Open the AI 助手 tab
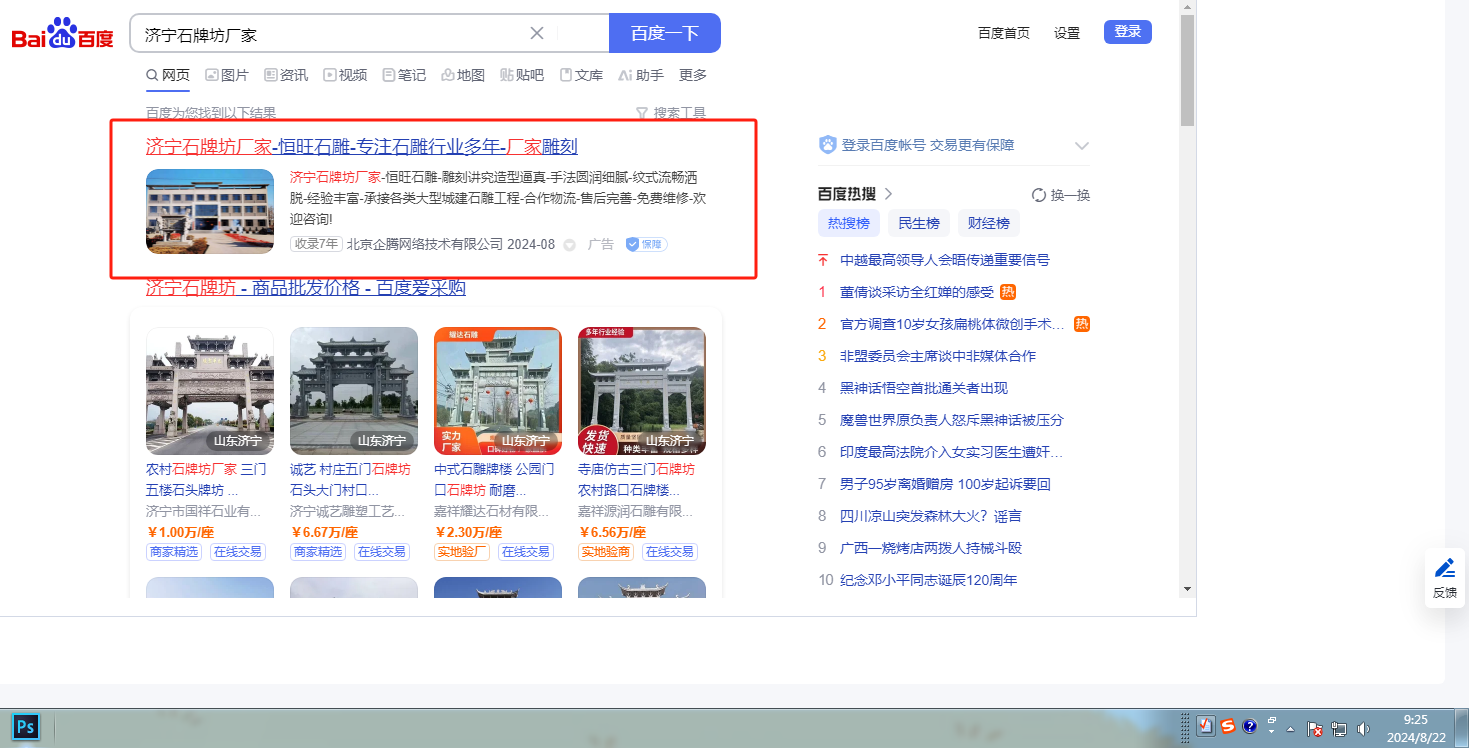 641,75
